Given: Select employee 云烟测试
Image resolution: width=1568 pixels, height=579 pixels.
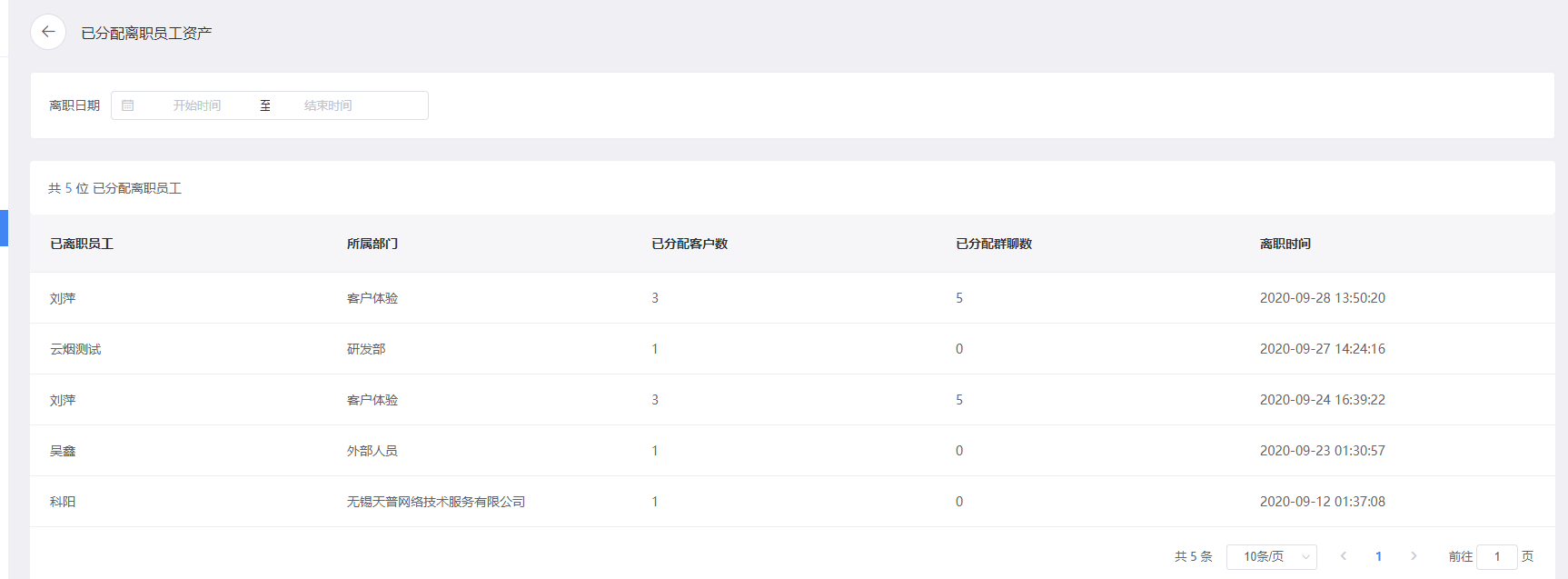Looking at the screenshot, I should [x=75, y=349].
